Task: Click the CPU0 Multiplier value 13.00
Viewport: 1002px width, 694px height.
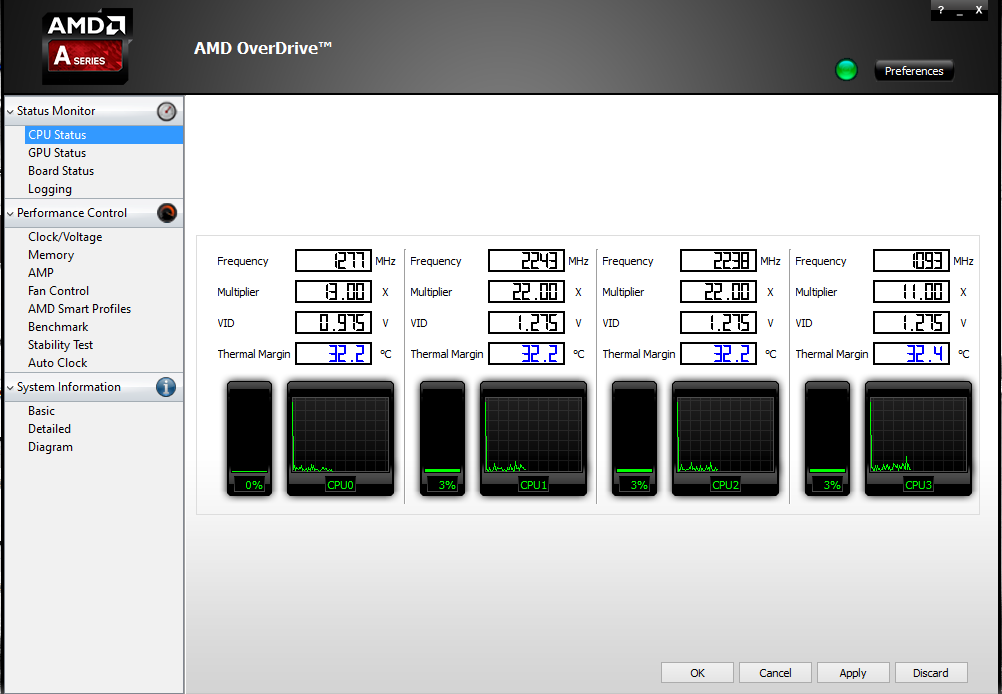Action: [x=334, y=292]
